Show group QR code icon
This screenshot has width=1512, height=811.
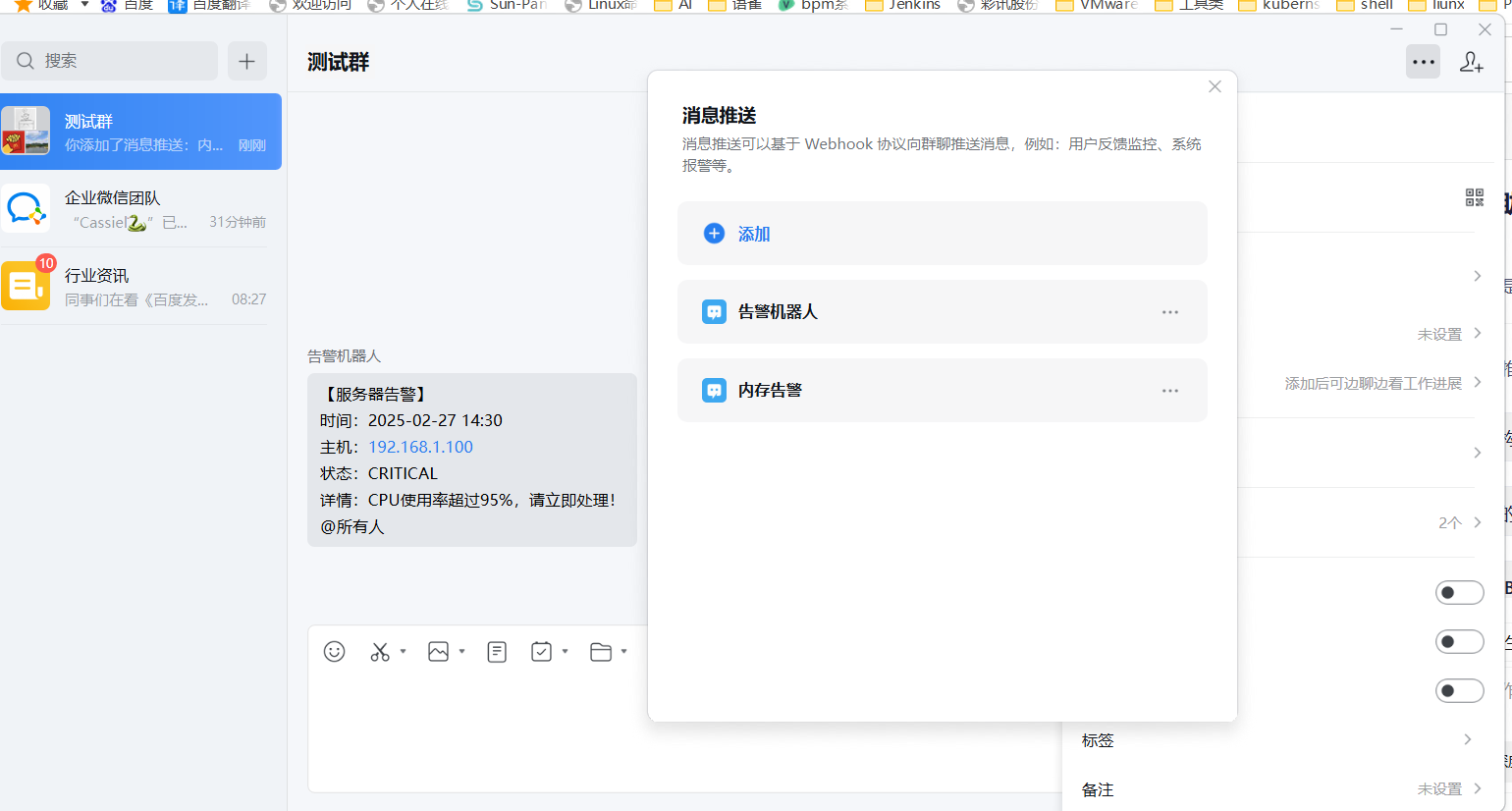coord(1475,197)
